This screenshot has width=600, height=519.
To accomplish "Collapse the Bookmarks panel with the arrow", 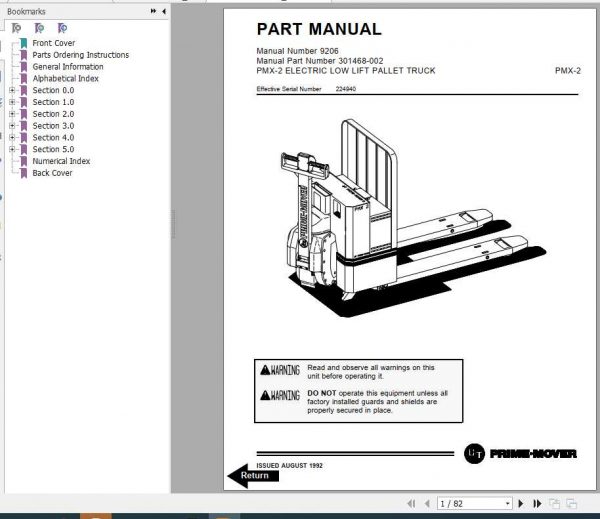I will pos(164,11).
